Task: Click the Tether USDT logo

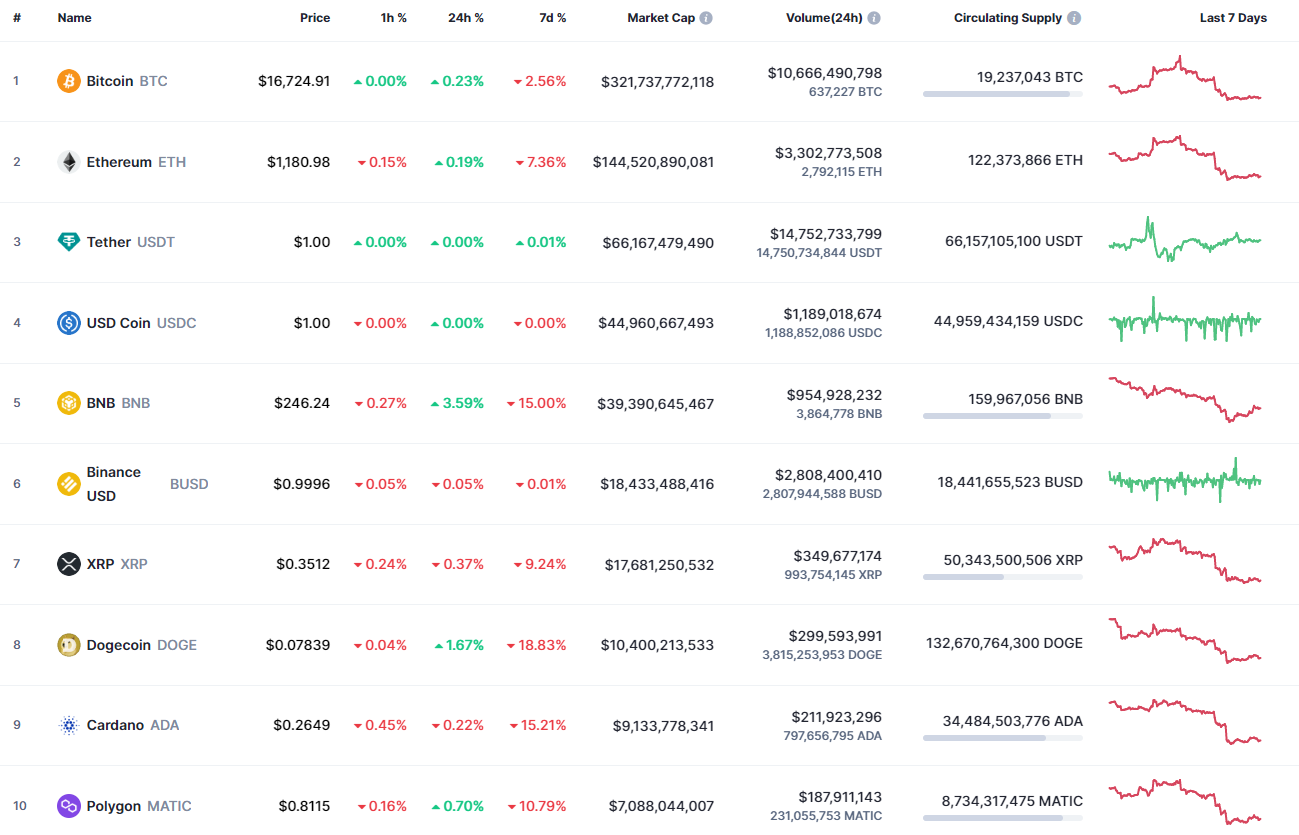Action: (67, 241)
